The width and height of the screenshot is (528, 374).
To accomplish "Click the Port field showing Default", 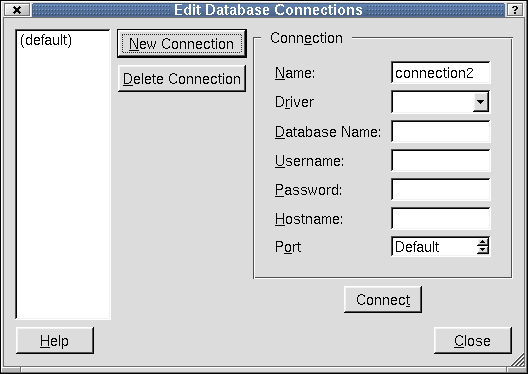I will click(x=434, y=247).
